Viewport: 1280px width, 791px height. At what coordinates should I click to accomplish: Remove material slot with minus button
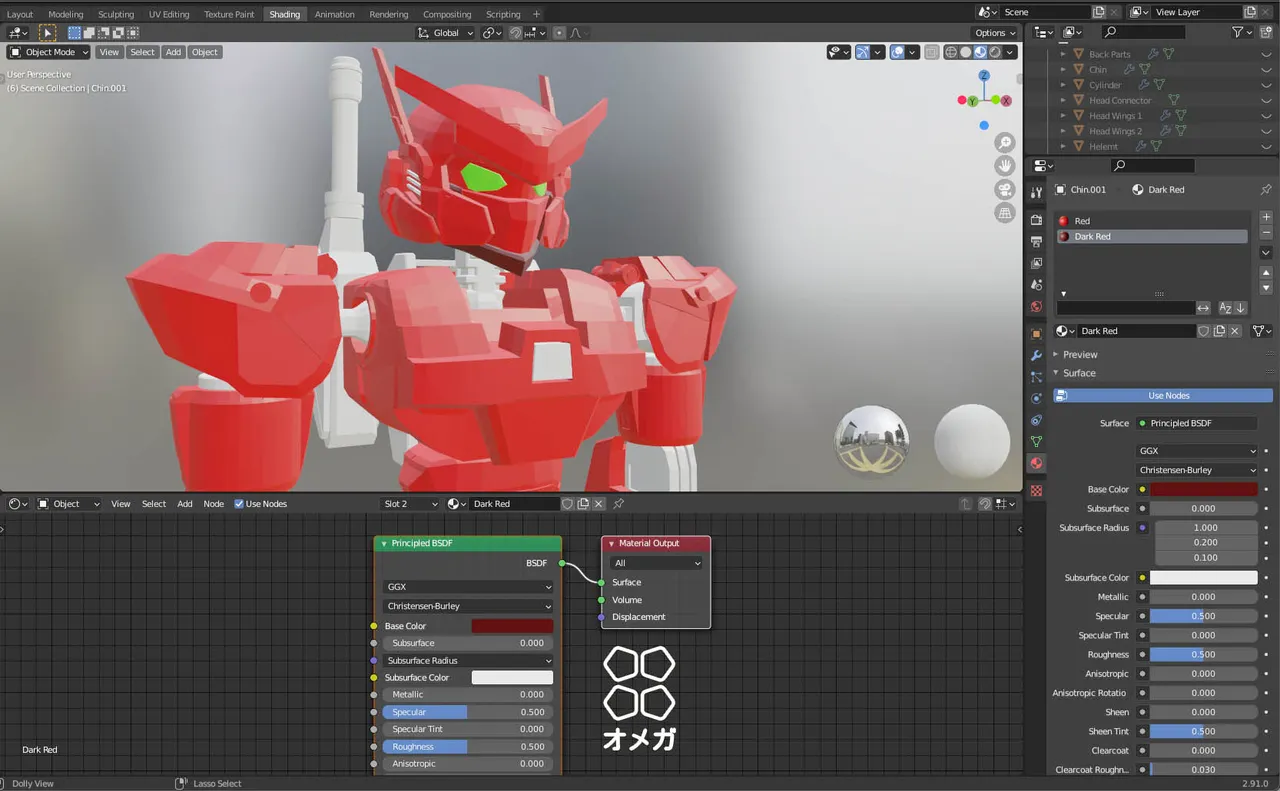click(x=1266, y=233)
